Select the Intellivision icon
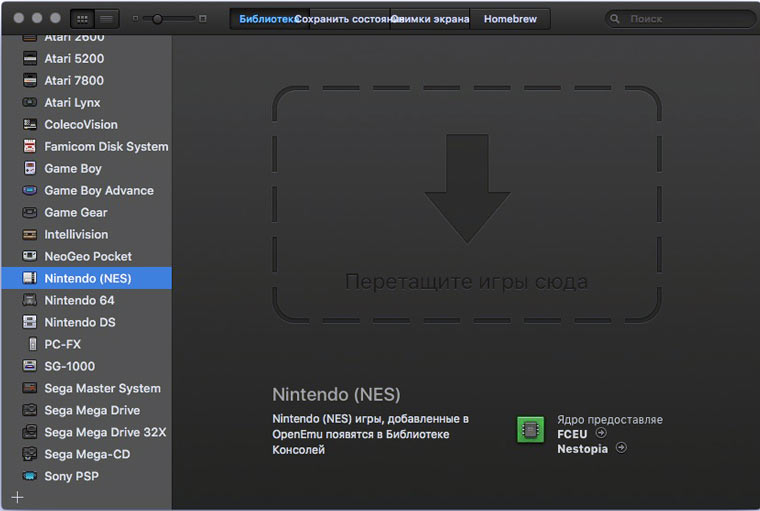Screen dimensions: 760x511 tap(30, 235)
